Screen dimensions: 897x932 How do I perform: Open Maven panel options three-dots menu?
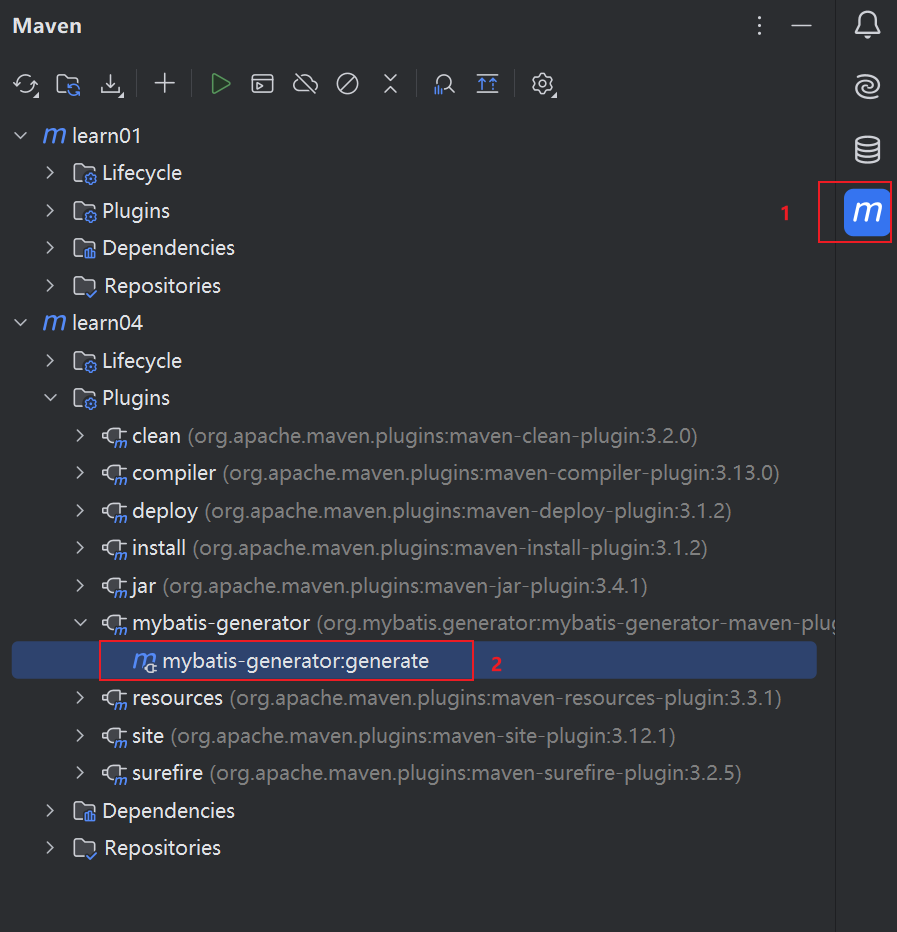759,26
